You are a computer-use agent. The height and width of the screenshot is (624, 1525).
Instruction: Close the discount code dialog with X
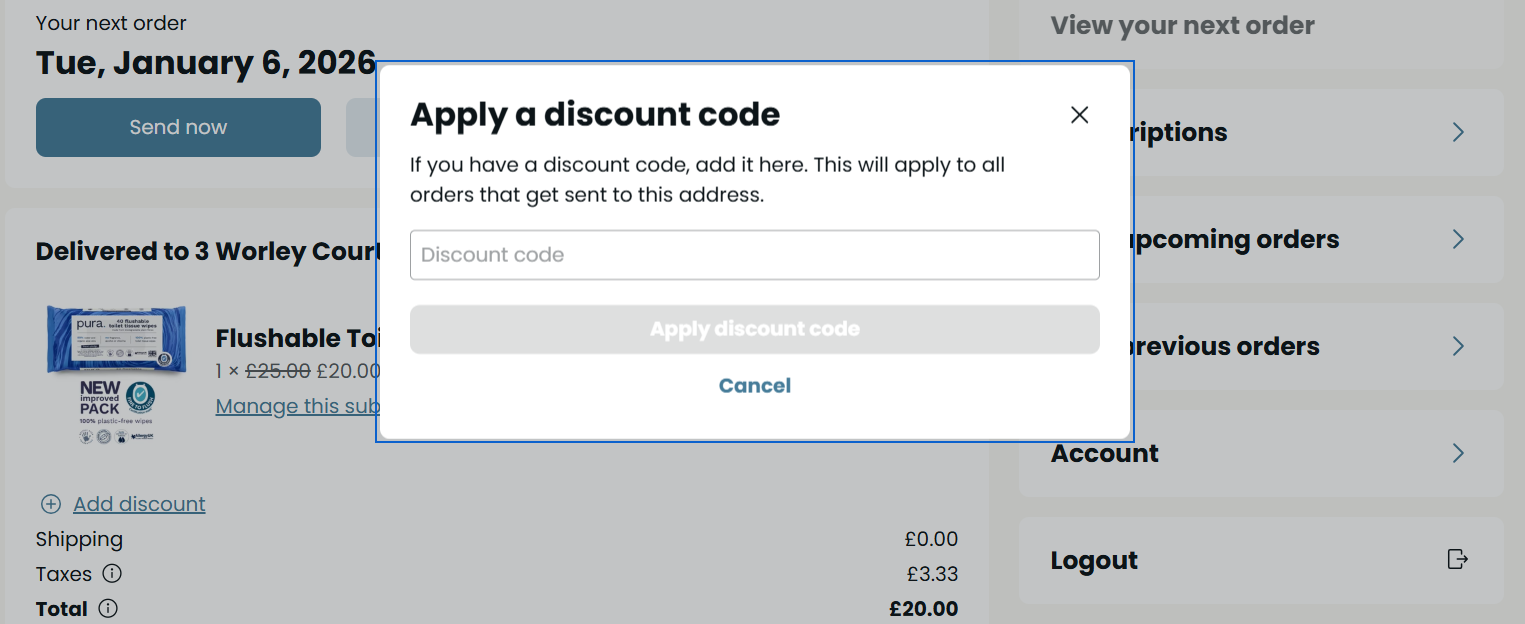click(1079, 115)
